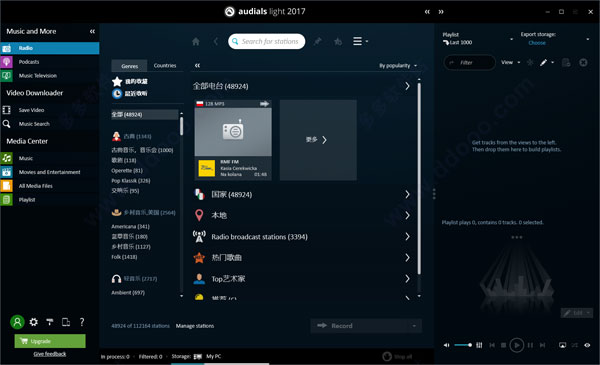Image resolution: width=600 pixels, height=365 pixels.
Task: Select the Americana (341) genre
Action: click(x=130, y=226)
